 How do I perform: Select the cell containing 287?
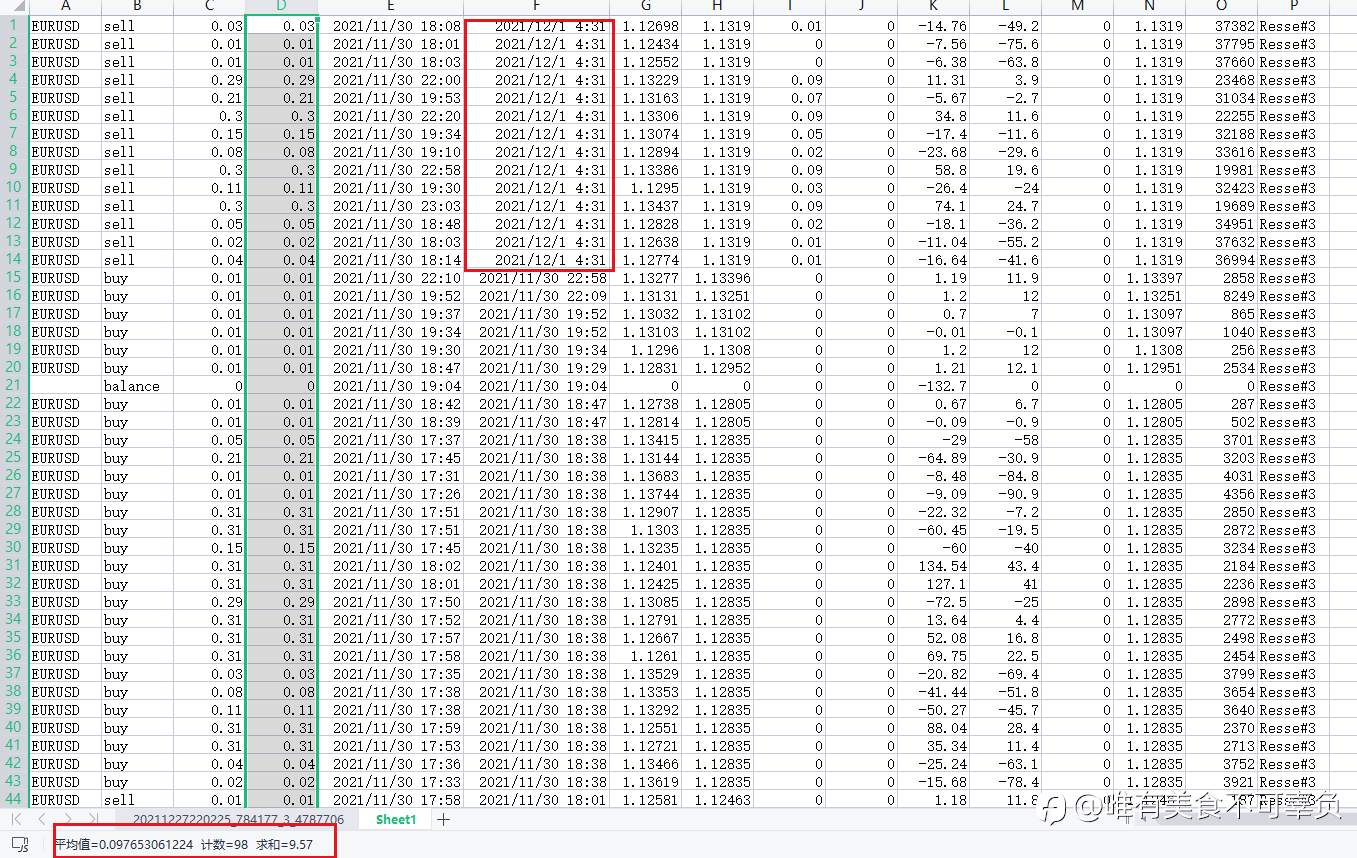pyautogui.click(x=1222, y=404)
